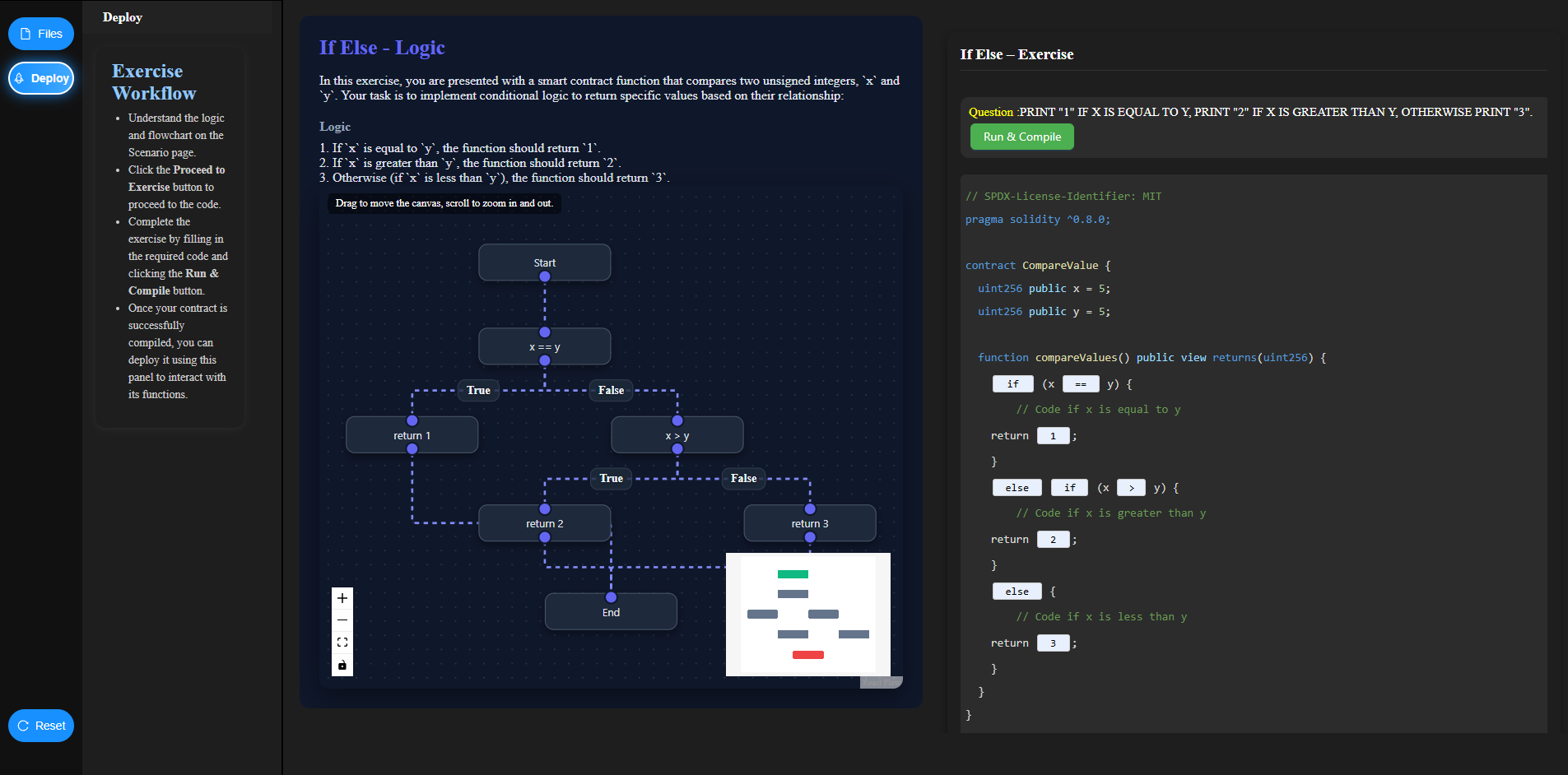The width and height of the screenshot is (1568, 775).
Task: Click the x == y decision node
Action: [544, 346]
